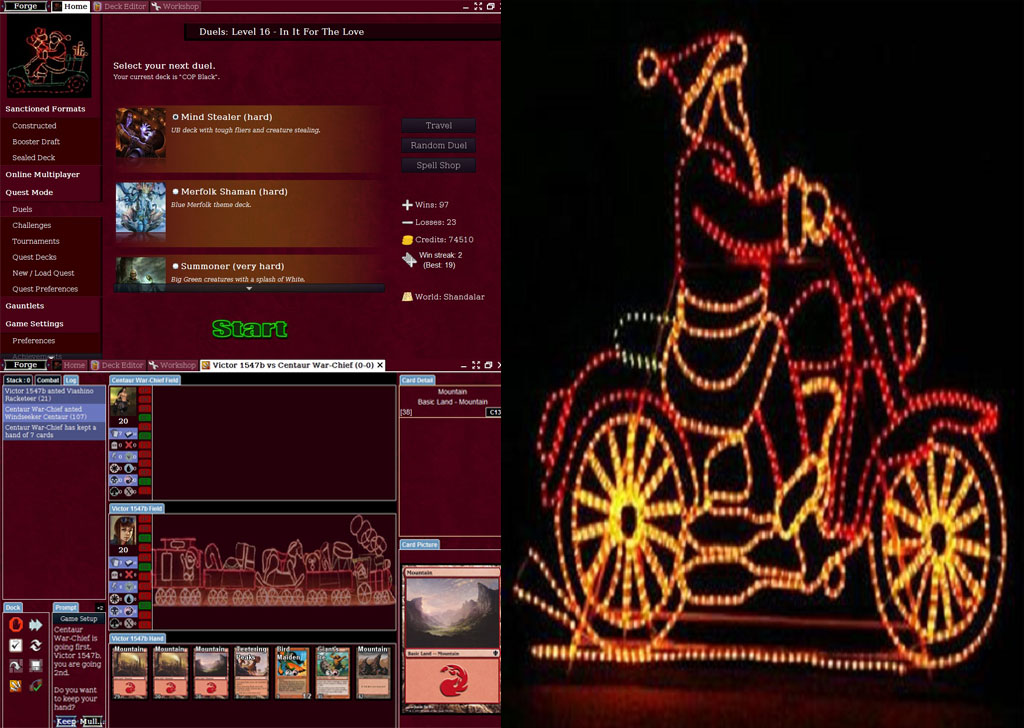
Task: Click the Centaur War-Chief opponent avatar
Action: [122, 402]
